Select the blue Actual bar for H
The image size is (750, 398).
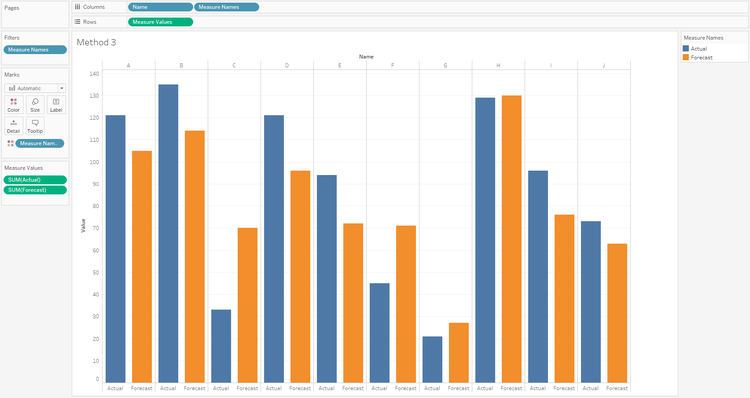click(485, 240)
